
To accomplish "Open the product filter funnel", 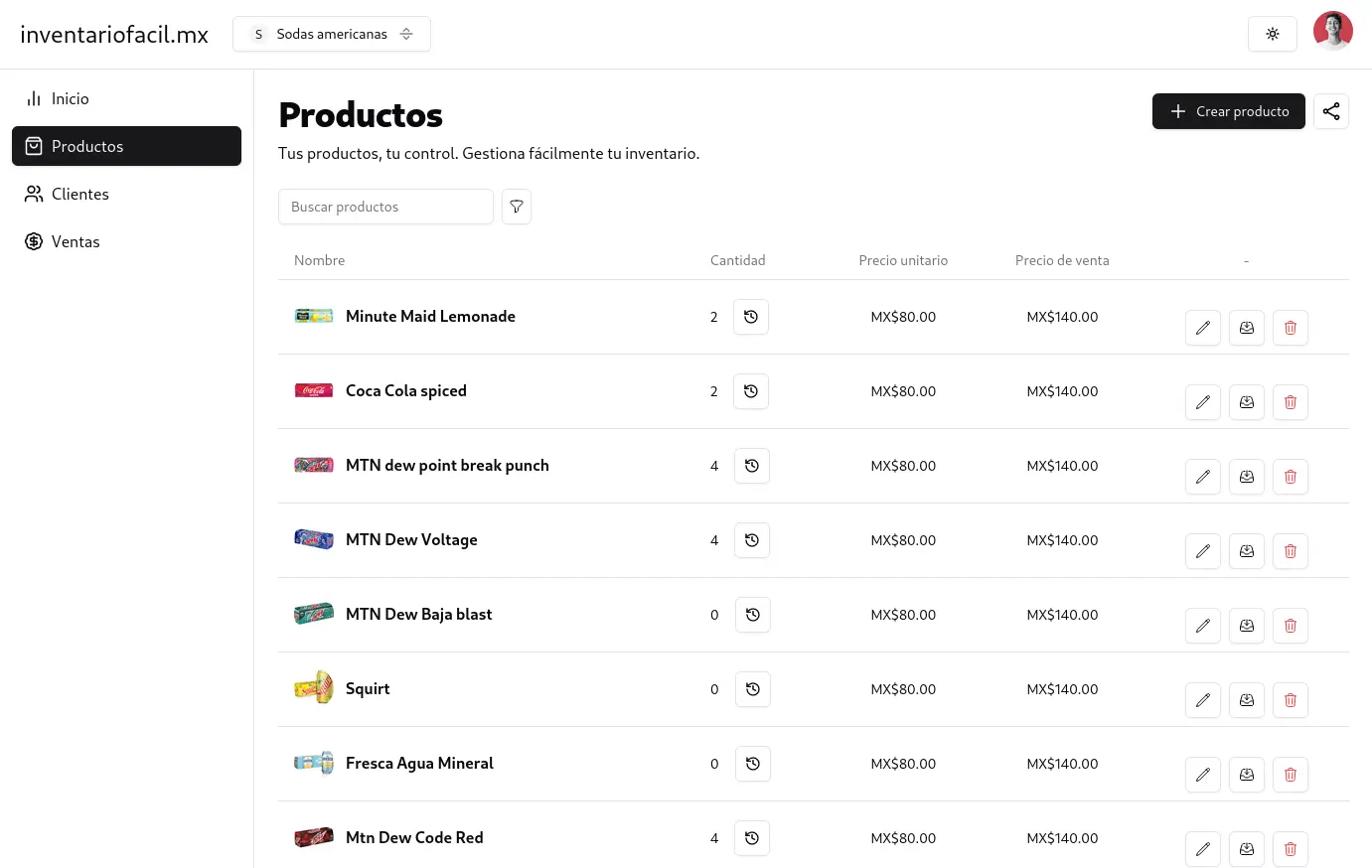I will [517, 207].
